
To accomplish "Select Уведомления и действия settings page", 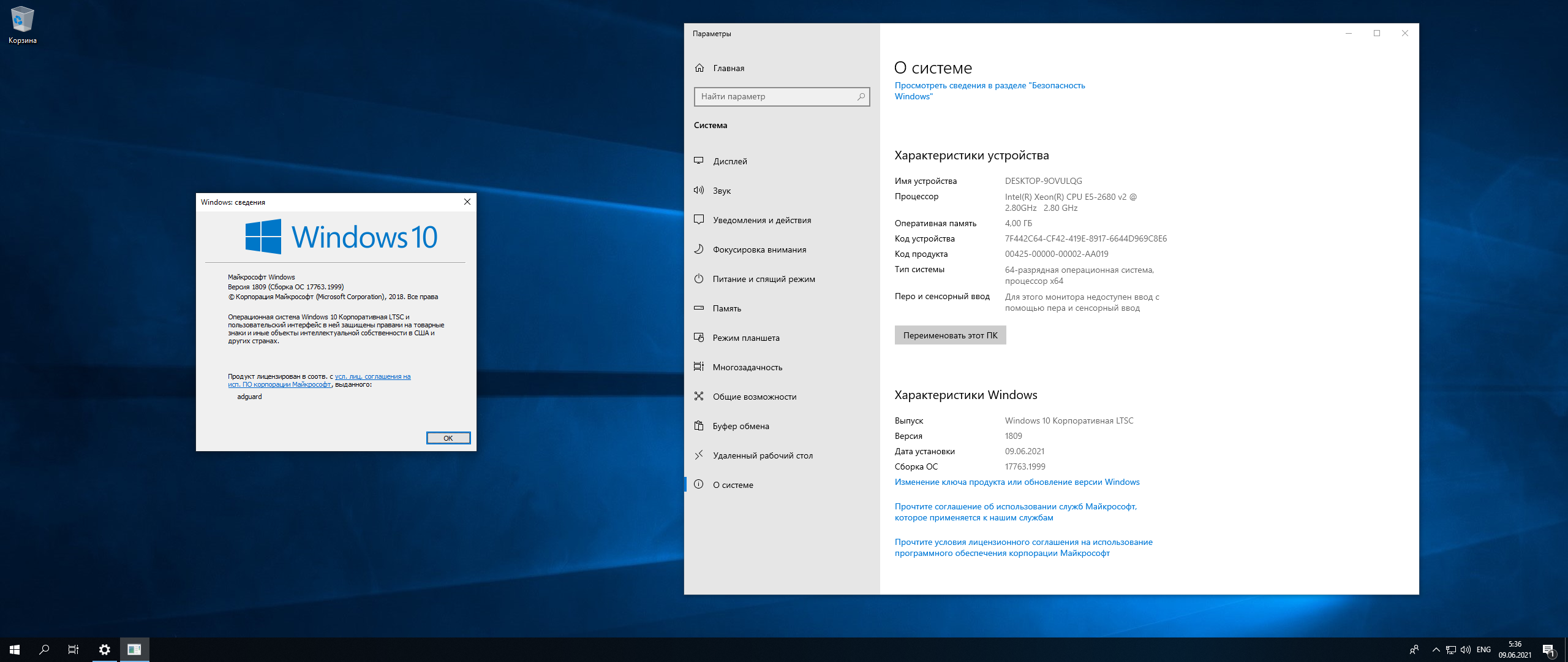I will pos(782,220).
